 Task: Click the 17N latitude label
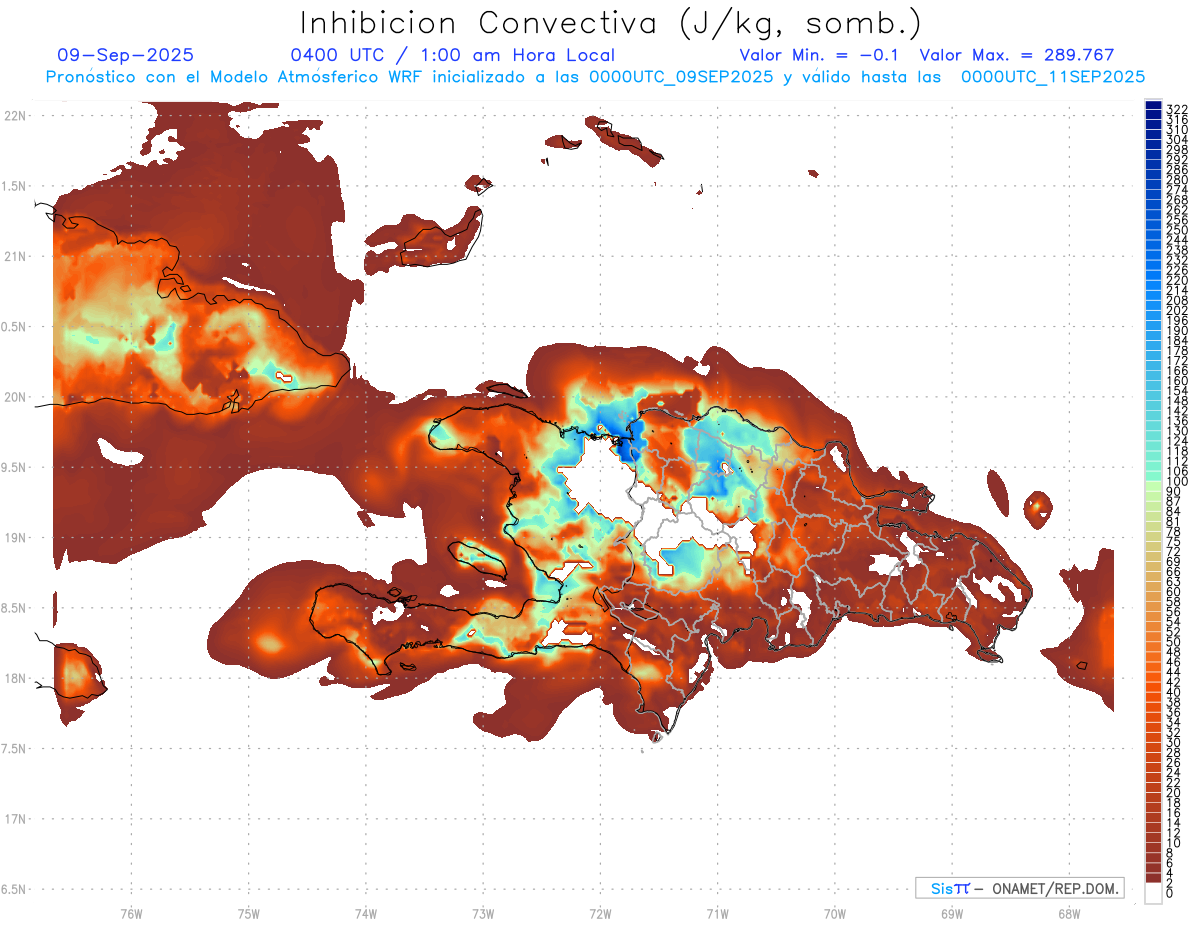pos(15,819)
